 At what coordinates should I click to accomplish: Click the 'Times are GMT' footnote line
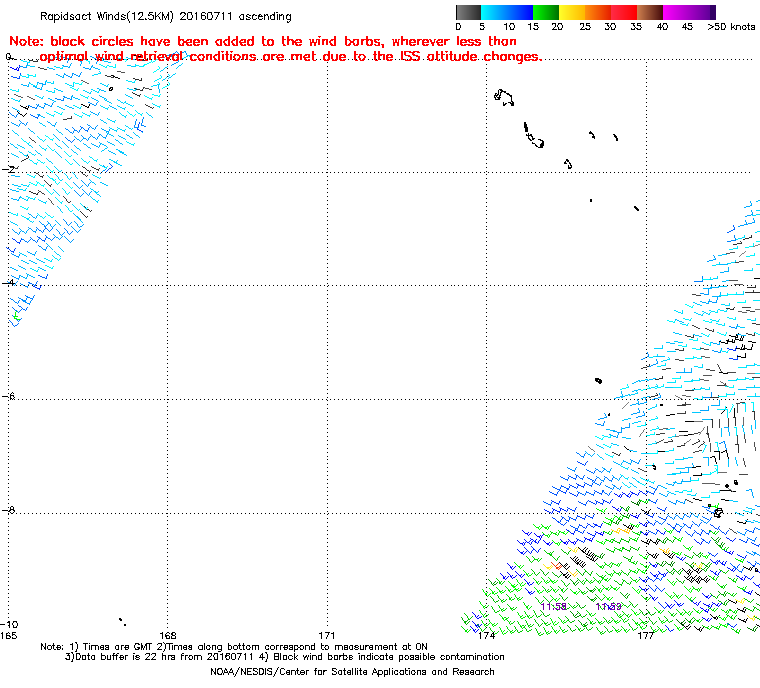click(x=234, y=647)
